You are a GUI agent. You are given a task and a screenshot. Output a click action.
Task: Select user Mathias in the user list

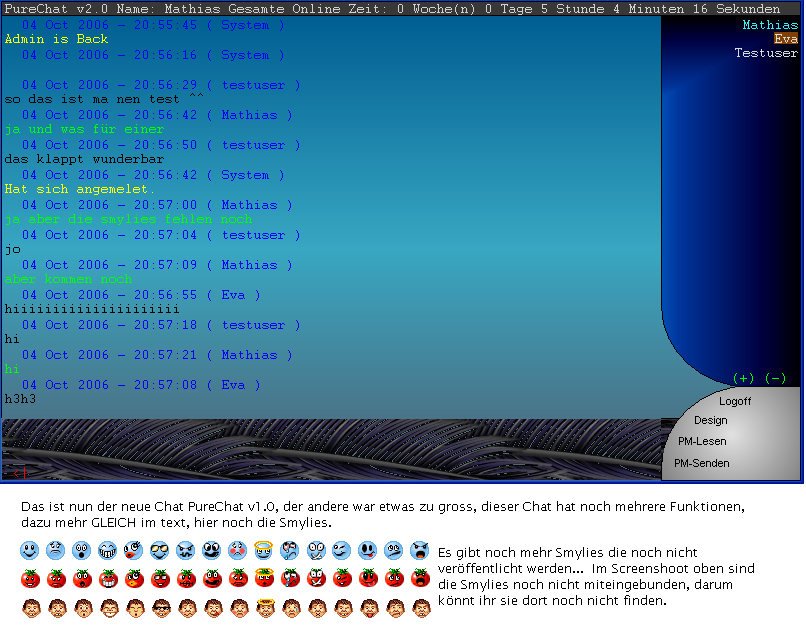pos(770,25)
